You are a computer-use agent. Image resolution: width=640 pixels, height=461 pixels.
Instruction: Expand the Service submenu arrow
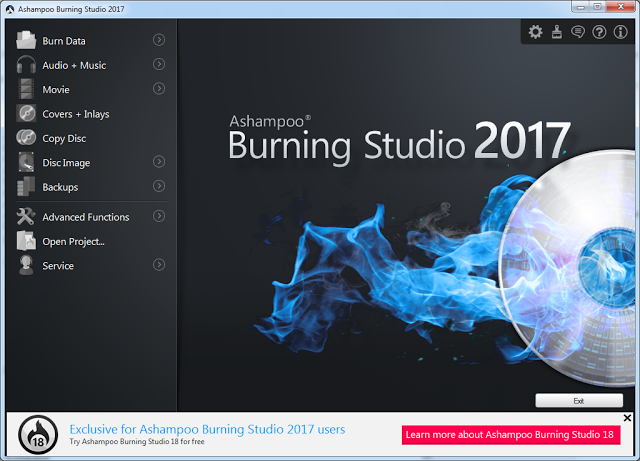click(x=159, y=265)
